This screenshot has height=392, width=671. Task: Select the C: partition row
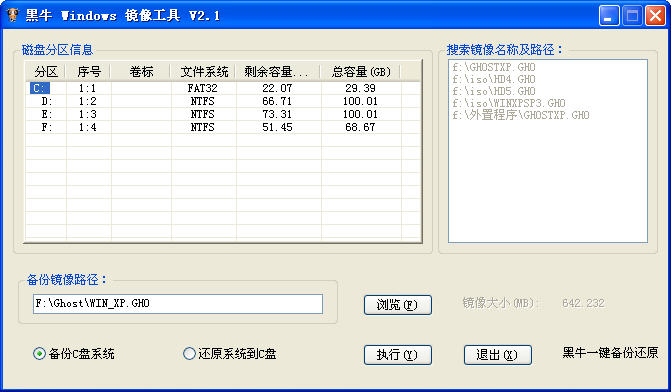pyautogui.click(x=223, y=88)
